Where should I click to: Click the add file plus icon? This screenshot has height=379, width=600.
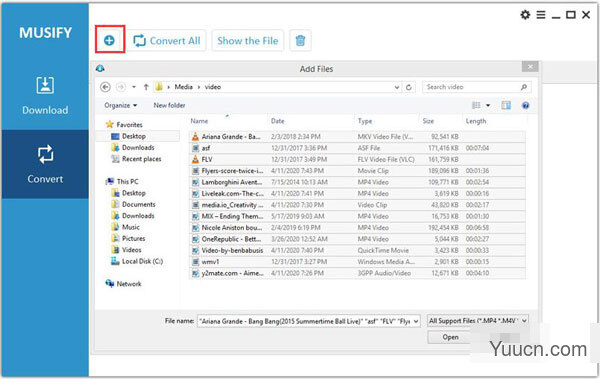coord(109,40)
